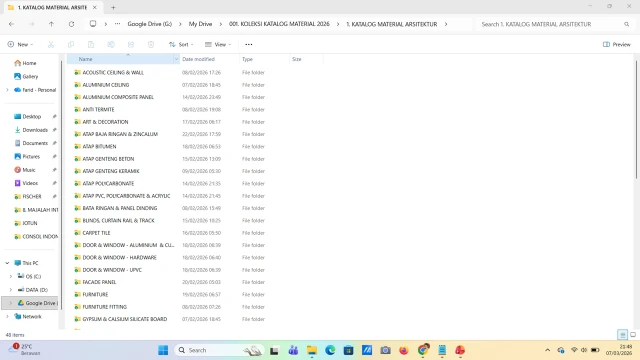Open the View dropdown

click(x=218, y=44)
